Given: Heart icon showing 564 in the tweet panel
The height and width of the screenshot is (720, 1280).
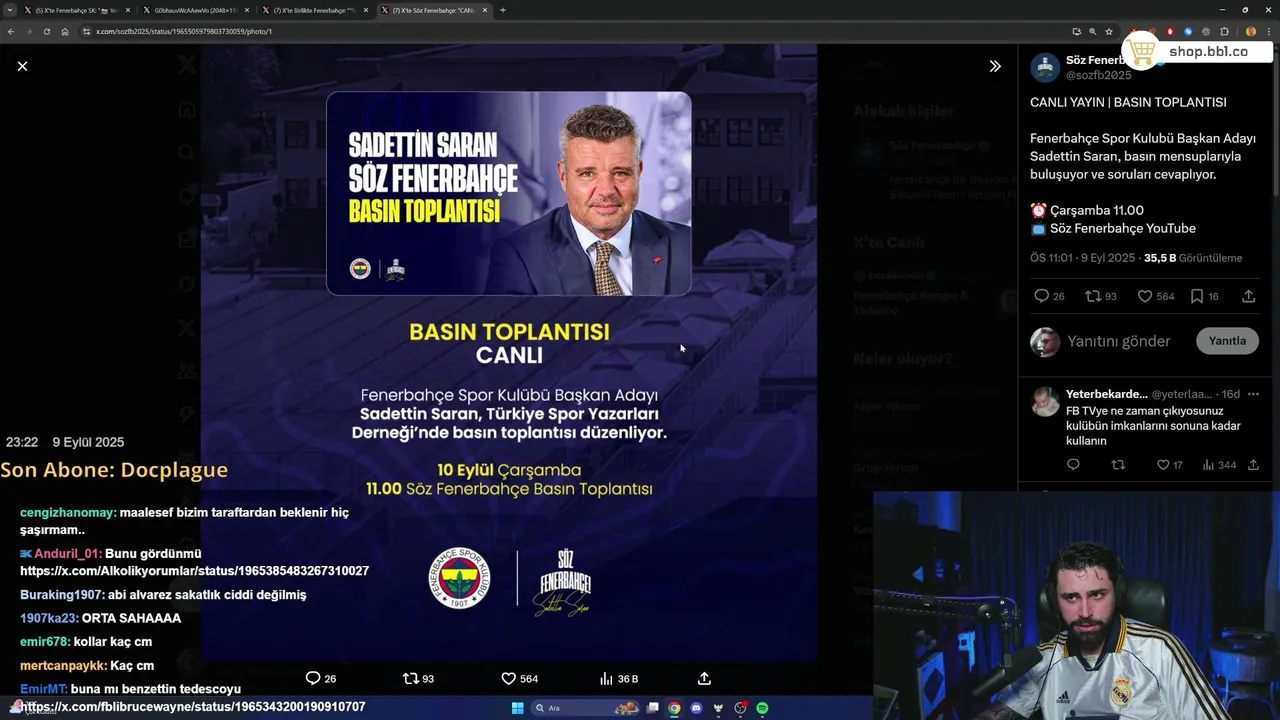Looking at the screenshot, I should click(1145, 296).
